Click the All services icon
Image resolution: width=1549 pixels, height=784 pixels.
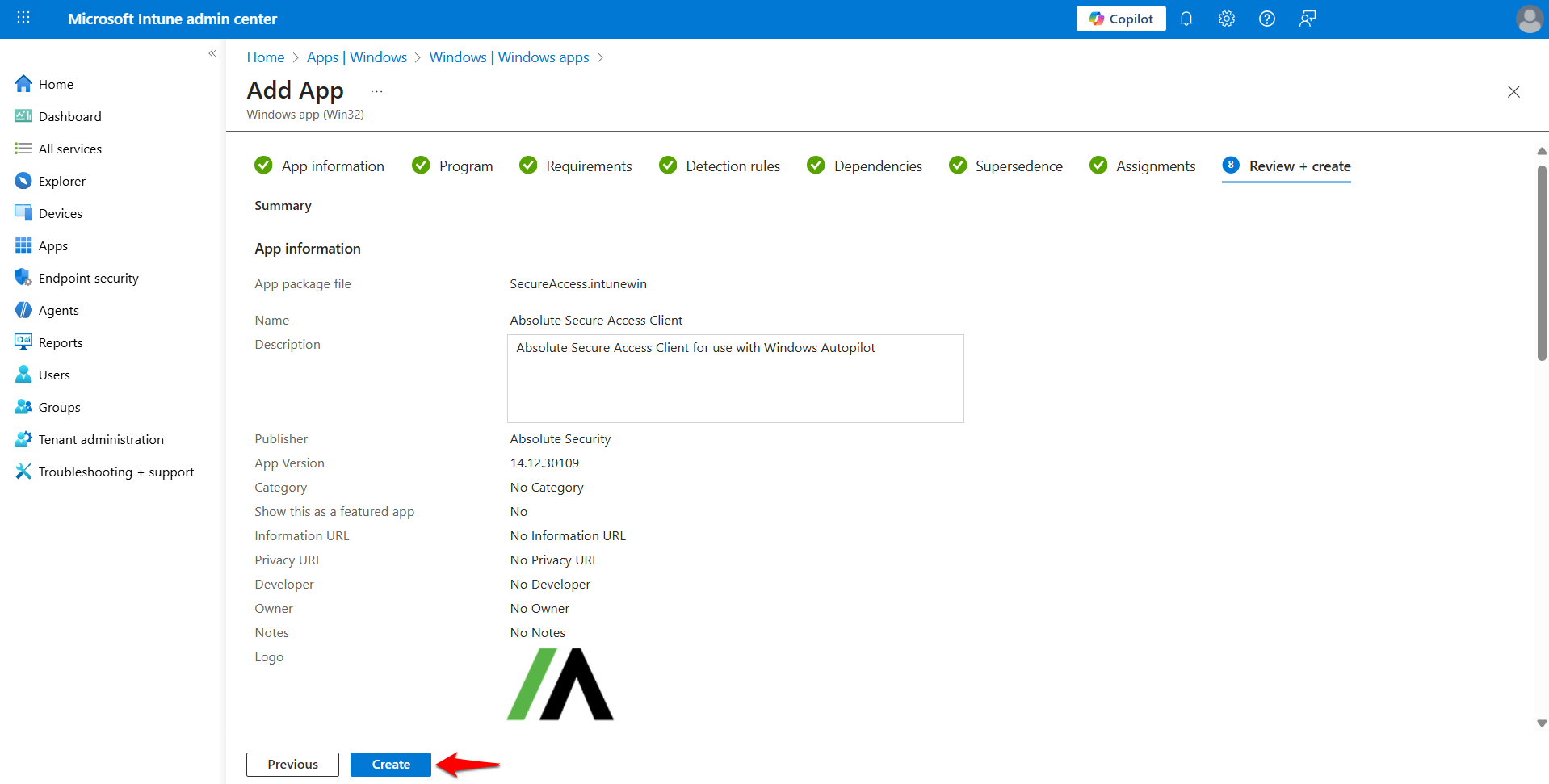[23, 149]
